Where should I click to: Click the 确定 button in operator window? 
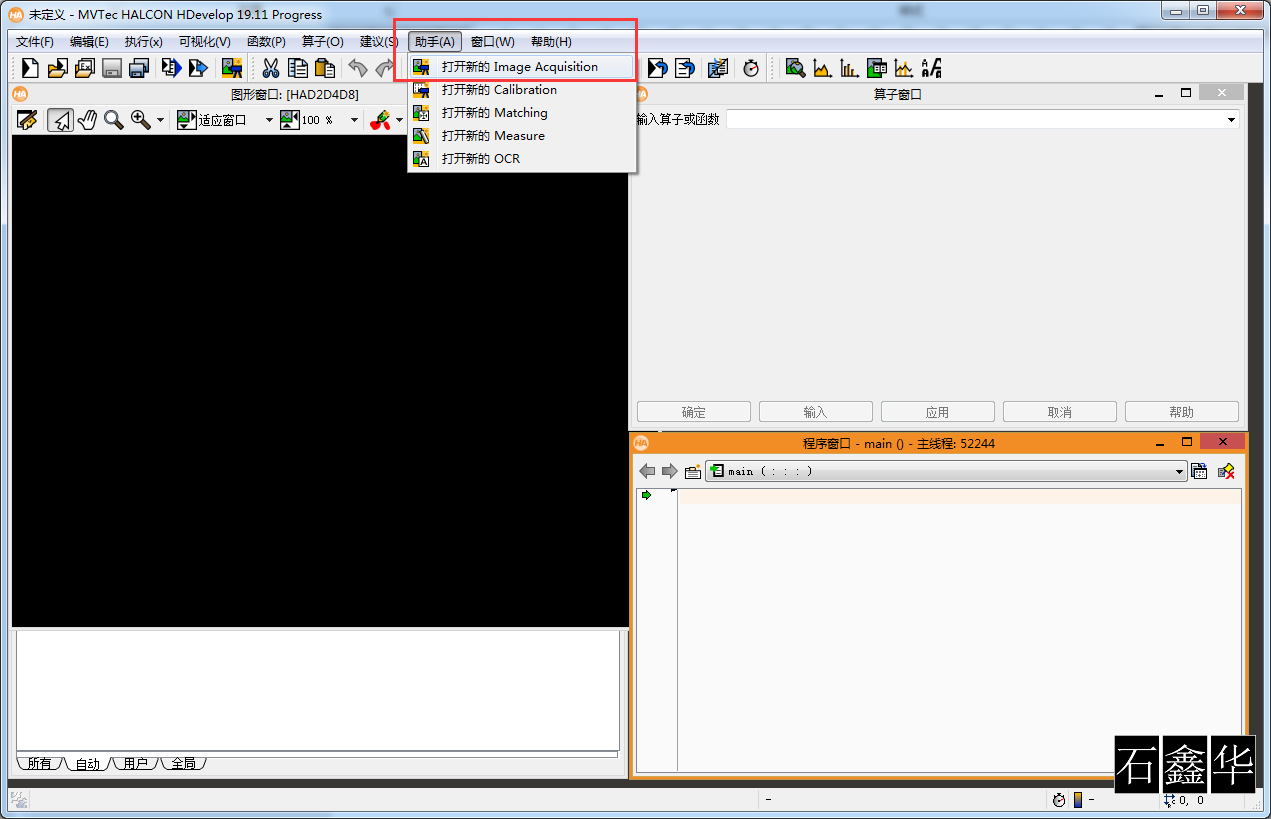tap(694, 412)
